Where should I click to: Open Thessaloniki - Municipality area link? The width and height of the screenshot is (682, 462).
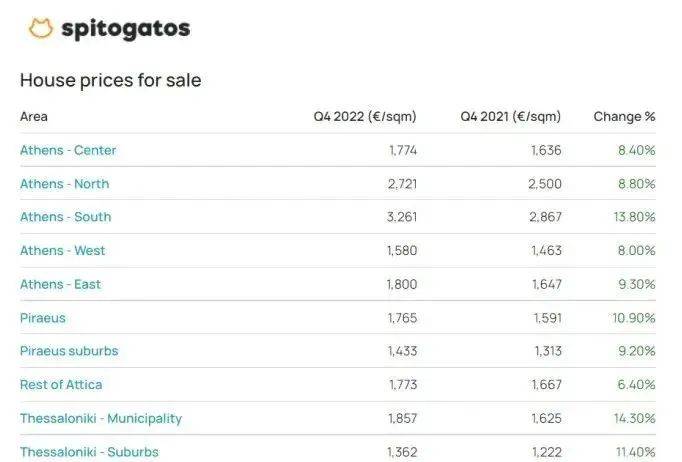pos(101,418)
